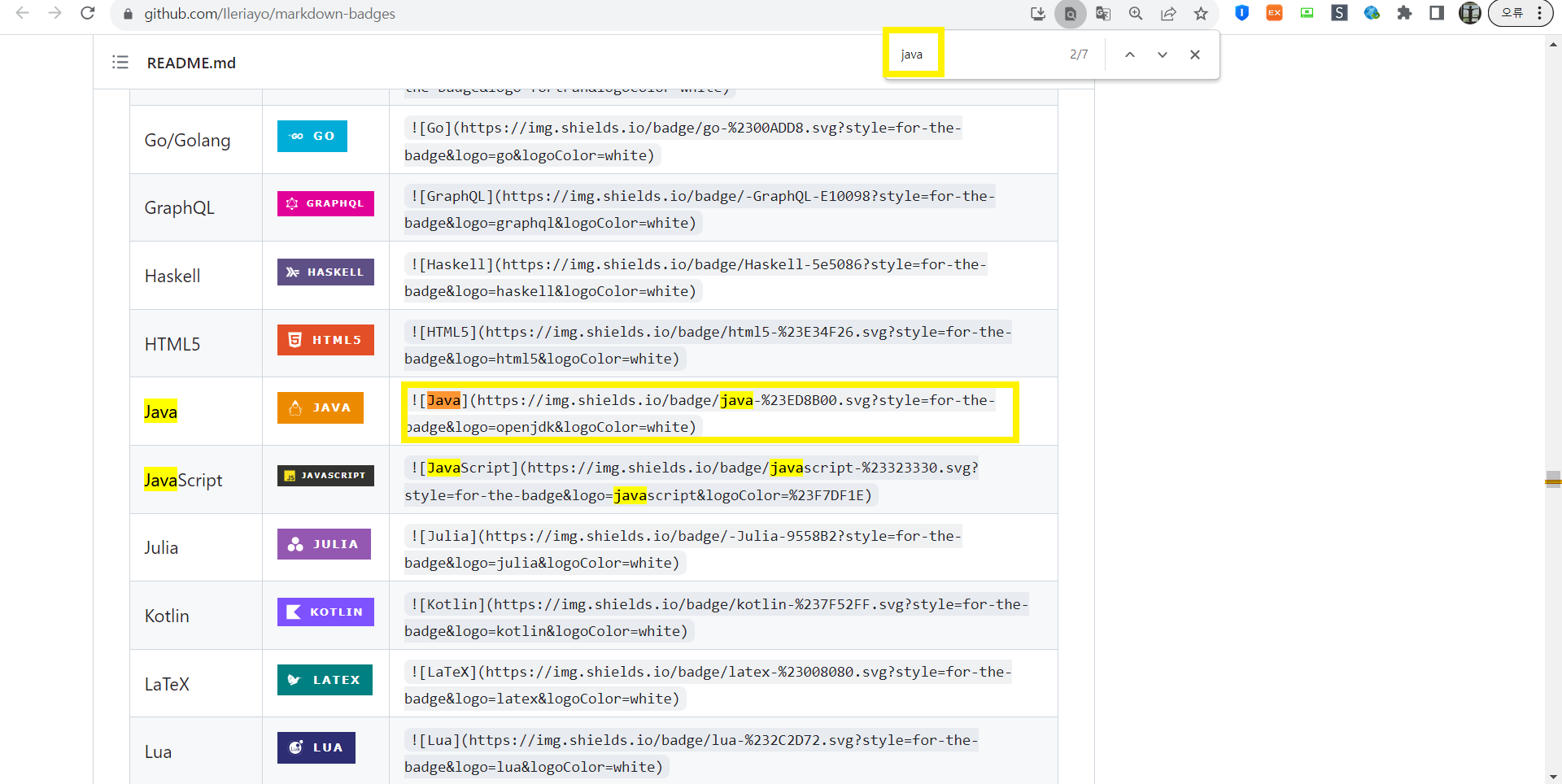Screen dimensions: 1562x784
Task: Click the scrollbar down arrow
Action: [x=1553, y=777]
